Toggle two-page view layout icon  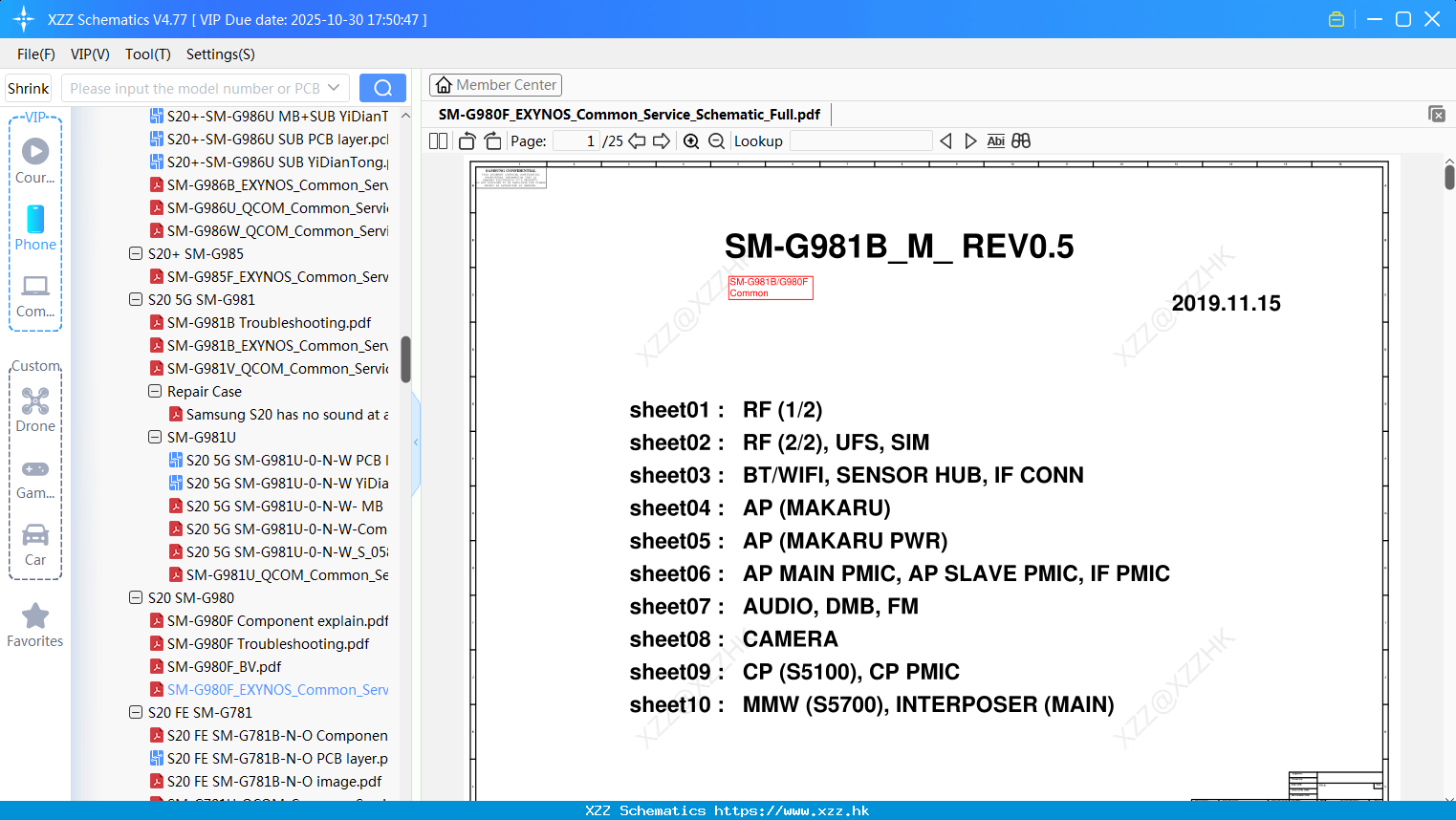[438, 141]
